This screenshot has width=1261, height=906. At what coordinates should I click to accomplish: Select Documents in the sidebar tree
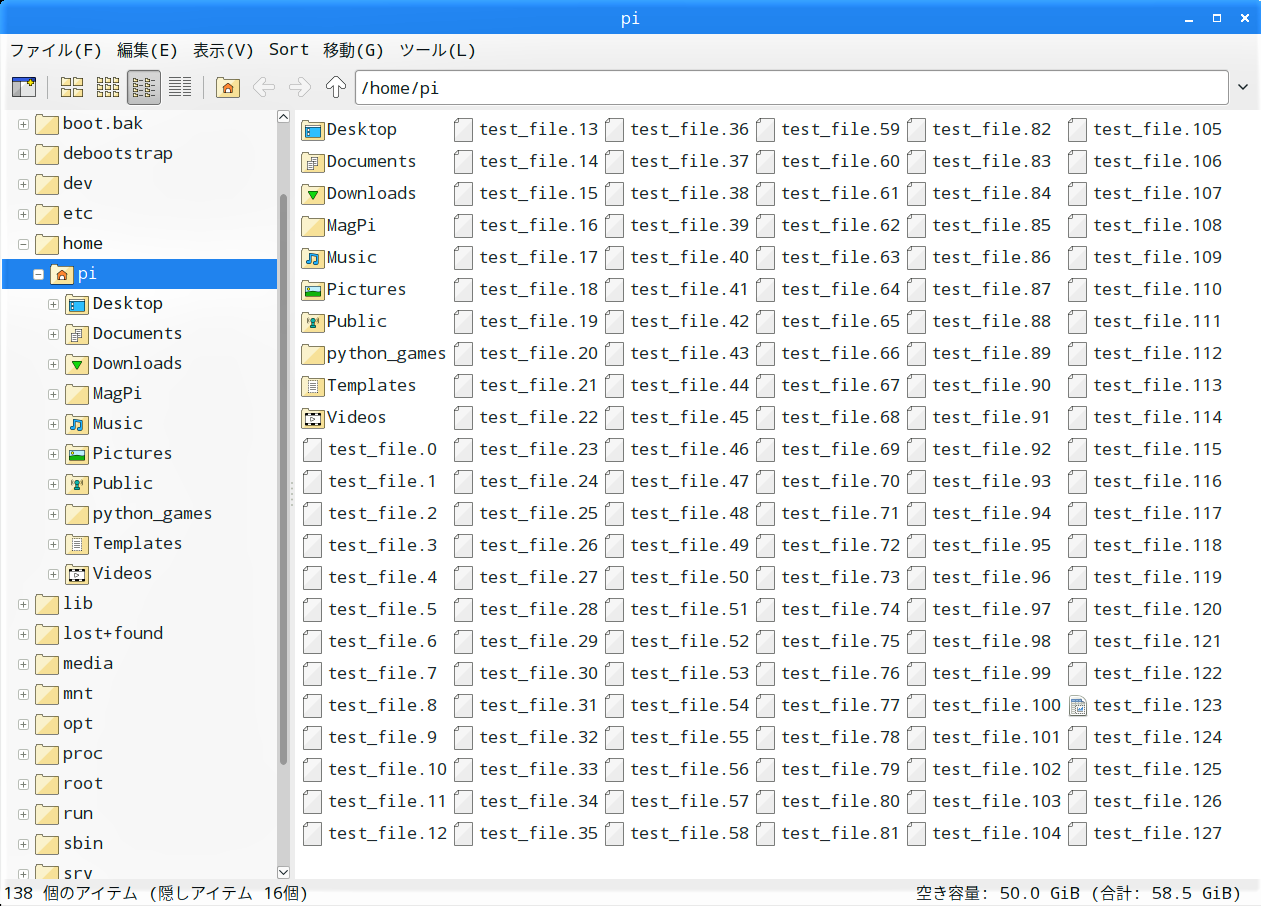[x=137, y=334]
